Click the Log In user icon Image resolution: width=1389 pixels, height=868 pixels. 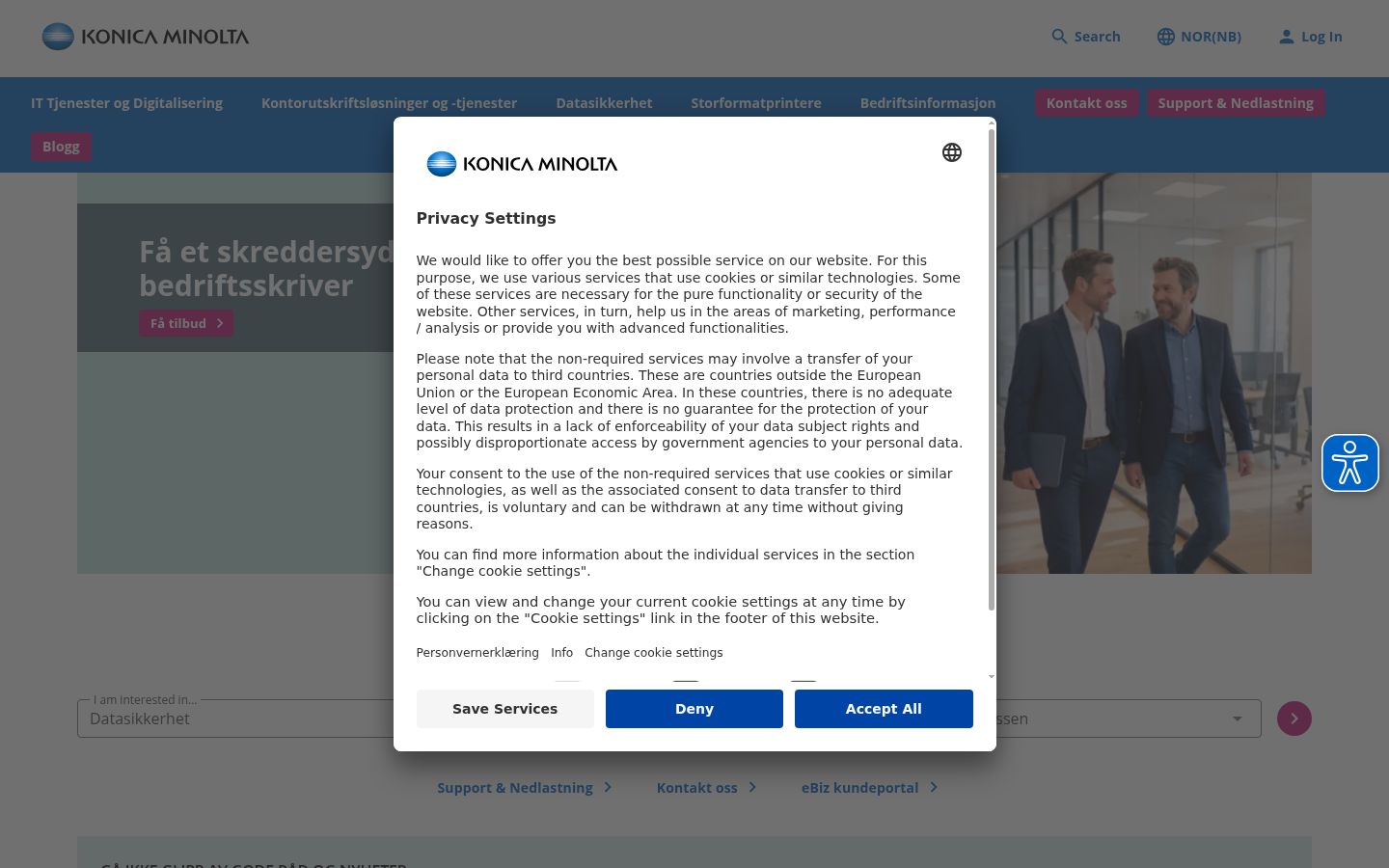(x=1286, y=37)
